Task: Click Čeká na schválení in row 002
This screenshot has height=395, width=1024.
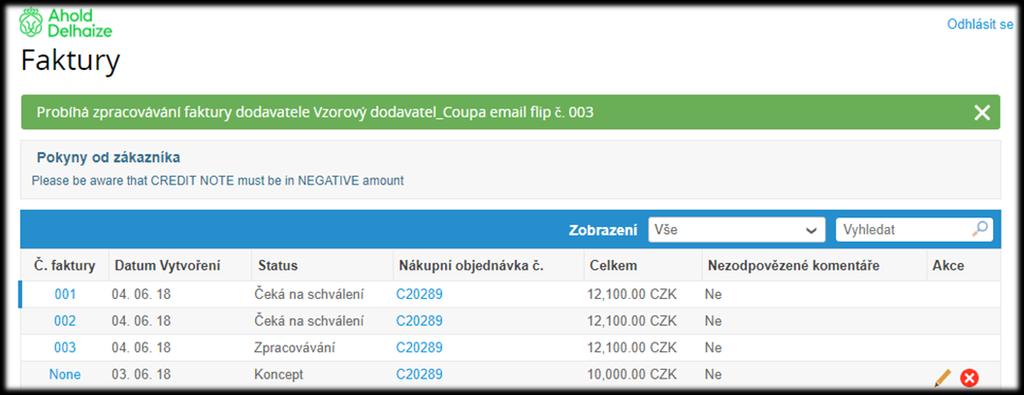Action: point(309,321)
